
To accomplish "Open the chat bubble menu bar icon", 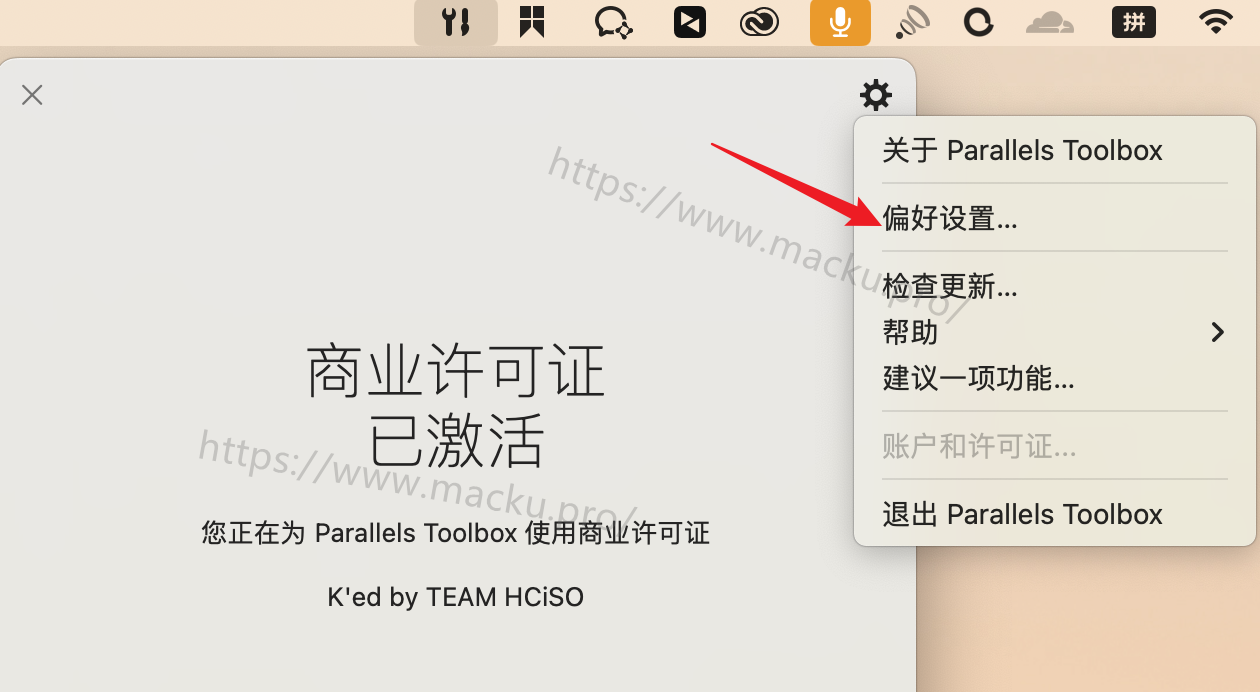I will pos(612,22).
